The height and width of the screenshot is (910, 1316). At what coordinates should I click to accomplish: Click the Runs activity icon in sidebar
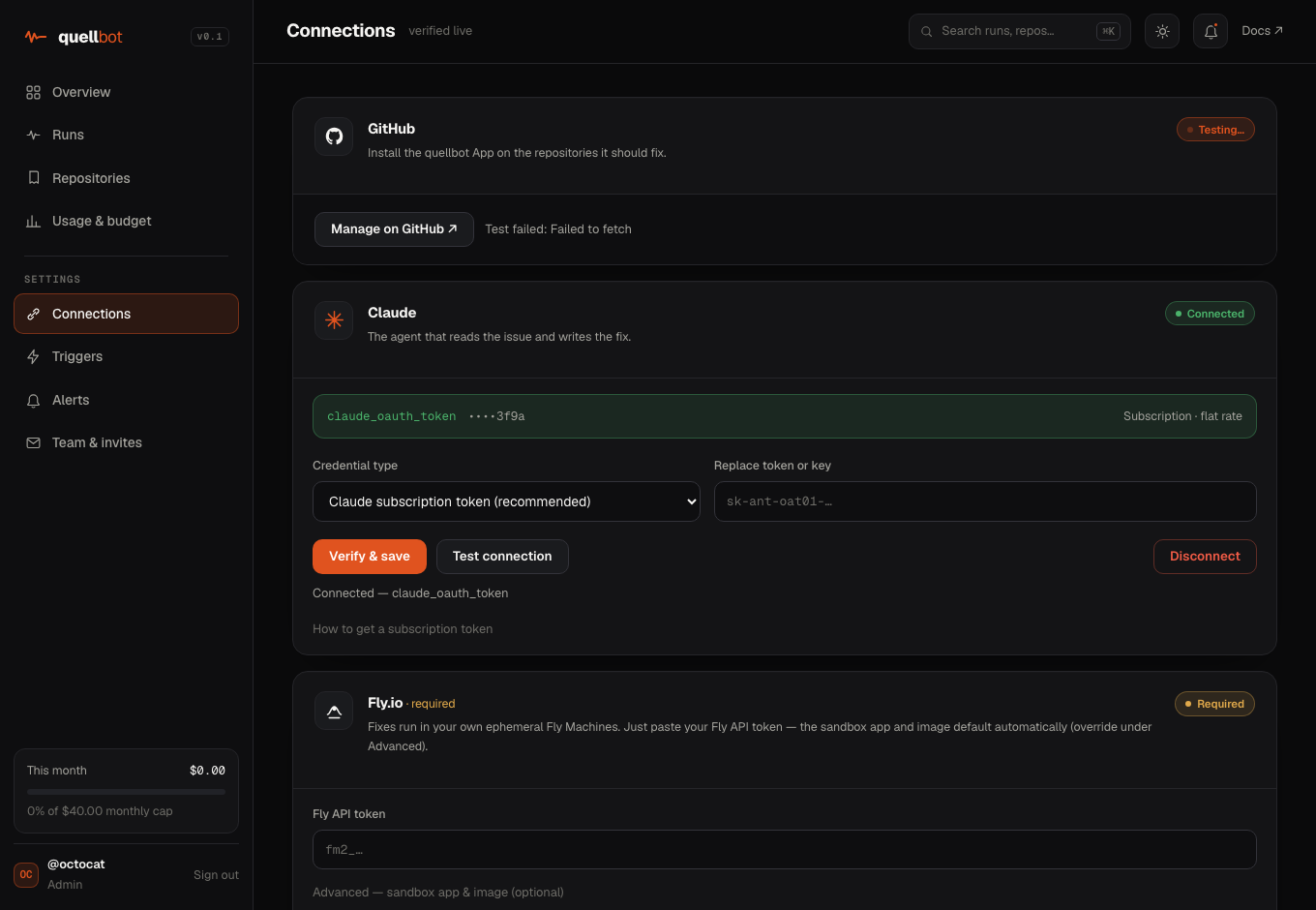click(33, 135)
